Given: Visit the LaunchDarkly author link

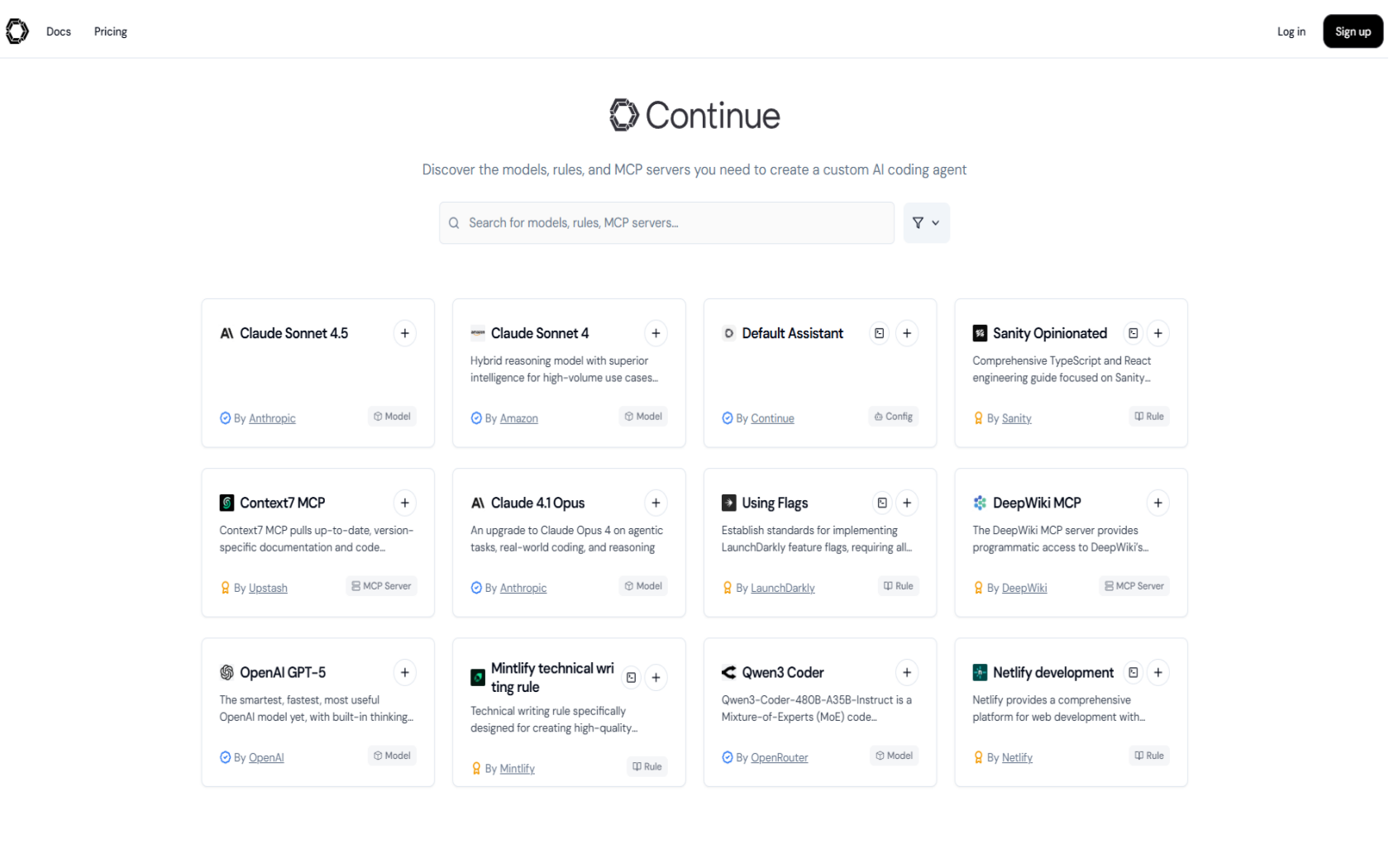Looking at the screenshot, I should tap(782, 588).
